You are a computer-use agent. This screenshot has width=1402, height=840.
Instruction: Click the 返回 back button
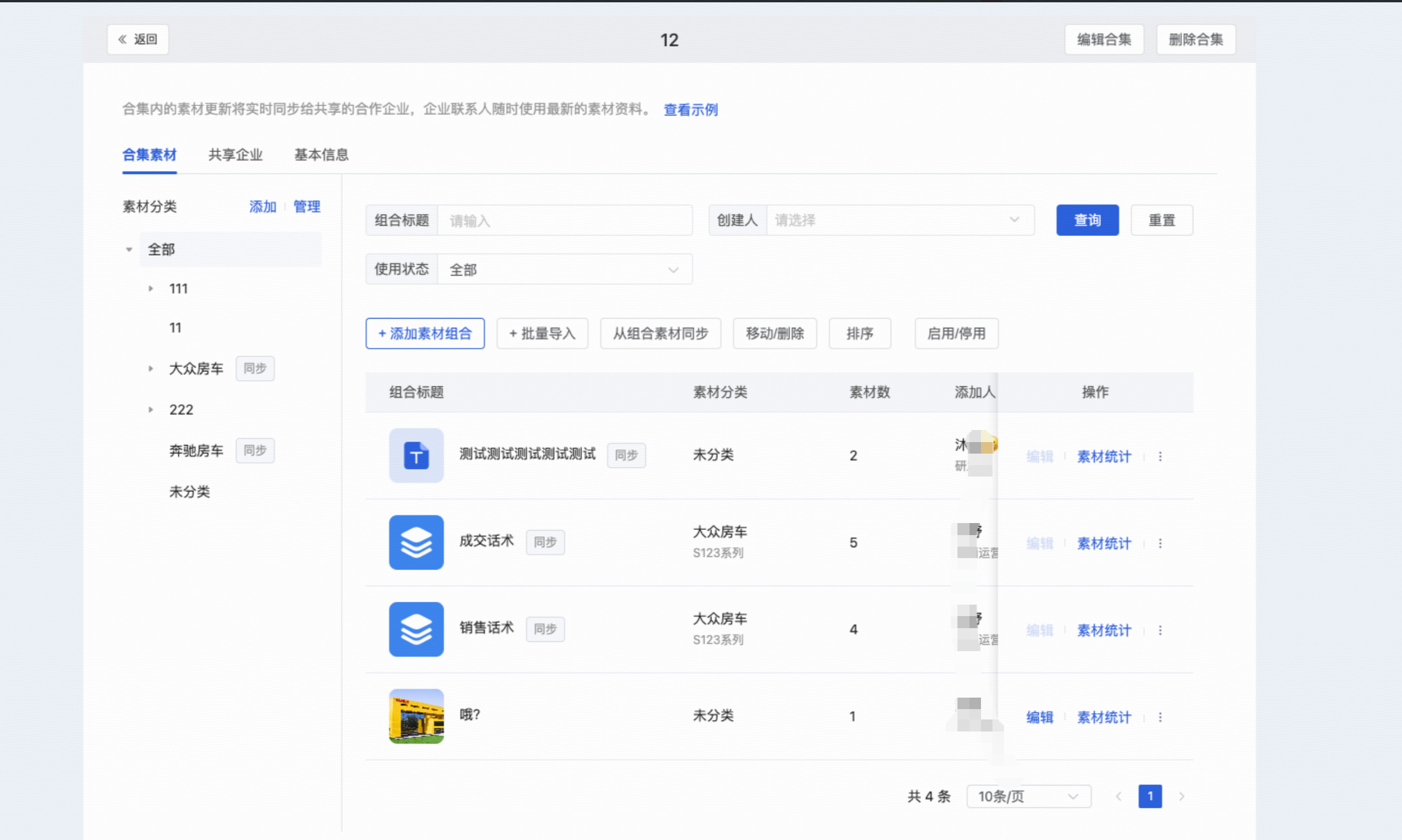(138, 39)
